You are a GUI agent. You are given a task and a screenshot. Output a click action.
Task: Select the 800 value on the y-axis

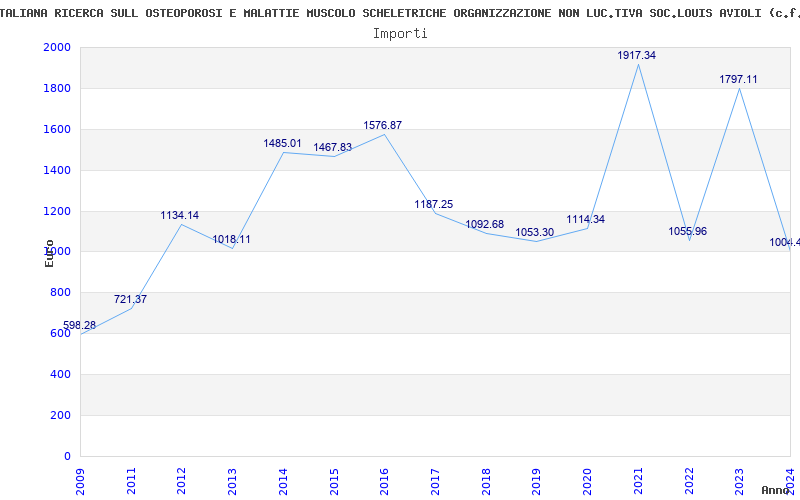[x=61, y=293]
